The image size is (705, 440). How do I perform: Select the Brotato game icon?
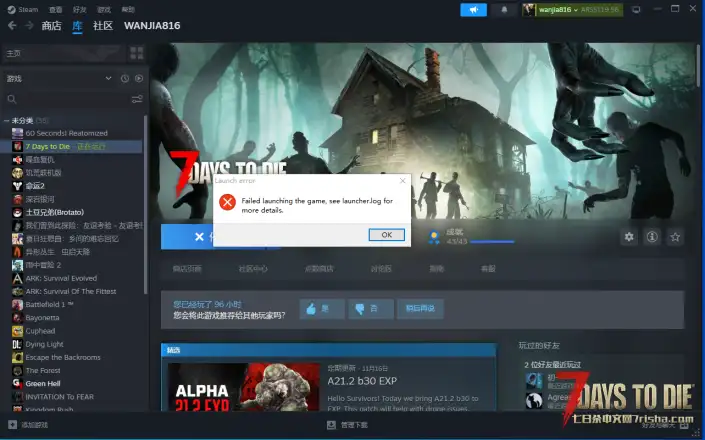pos(18,212)
